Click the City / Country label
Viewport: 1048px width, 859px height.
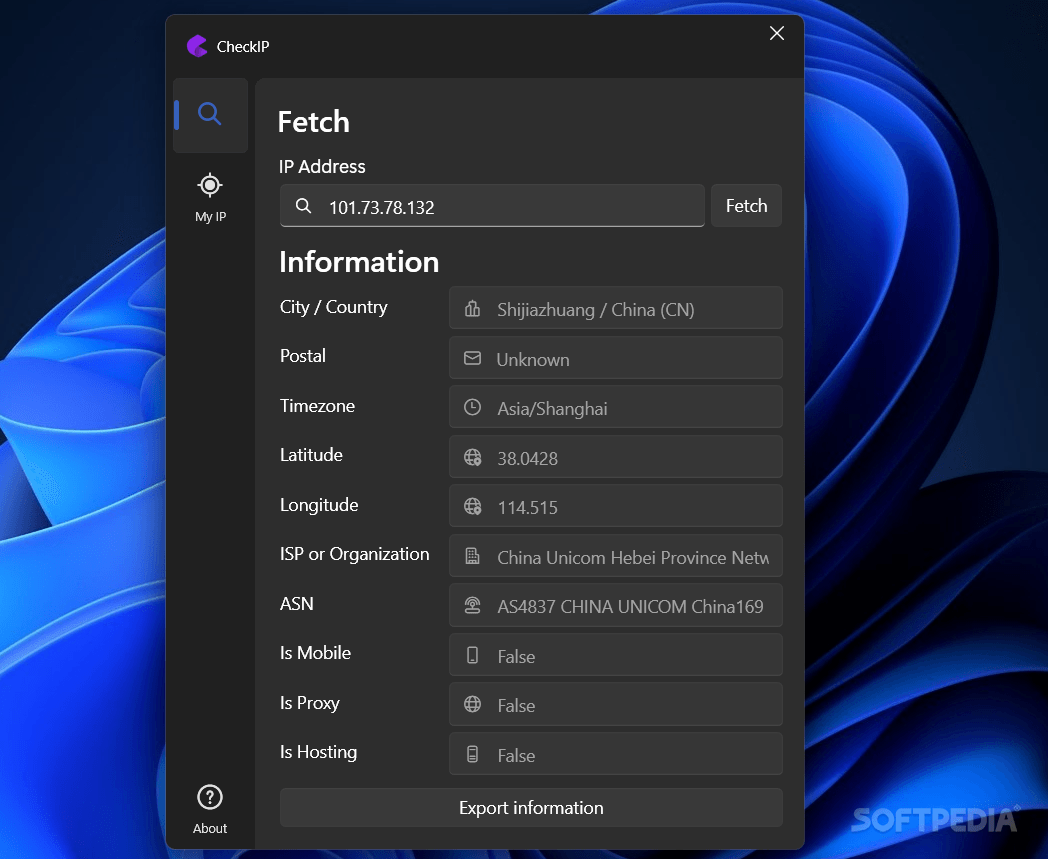[334, 307]
